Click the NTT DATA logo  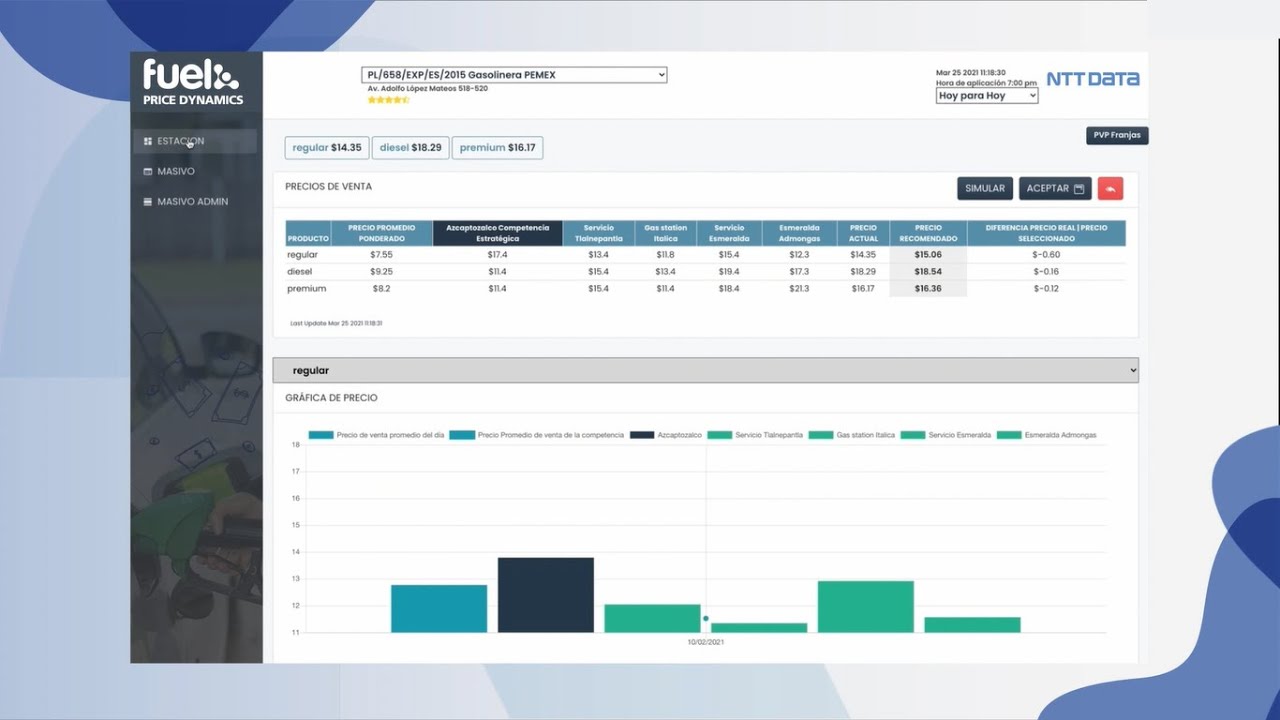click(x=1093, y=79)
